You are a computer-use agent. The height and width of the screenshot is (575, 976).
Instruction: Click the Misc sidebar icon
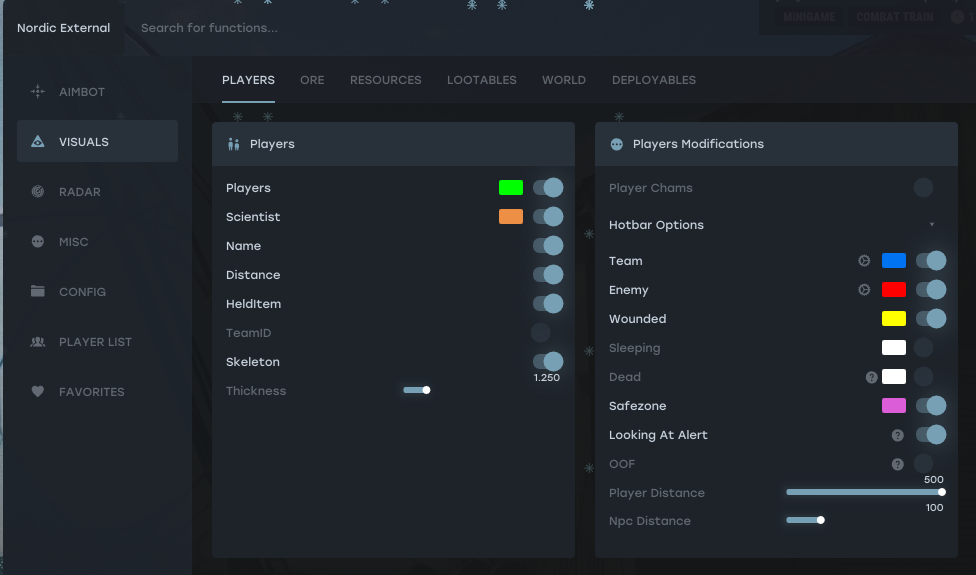tap(37, 241)
